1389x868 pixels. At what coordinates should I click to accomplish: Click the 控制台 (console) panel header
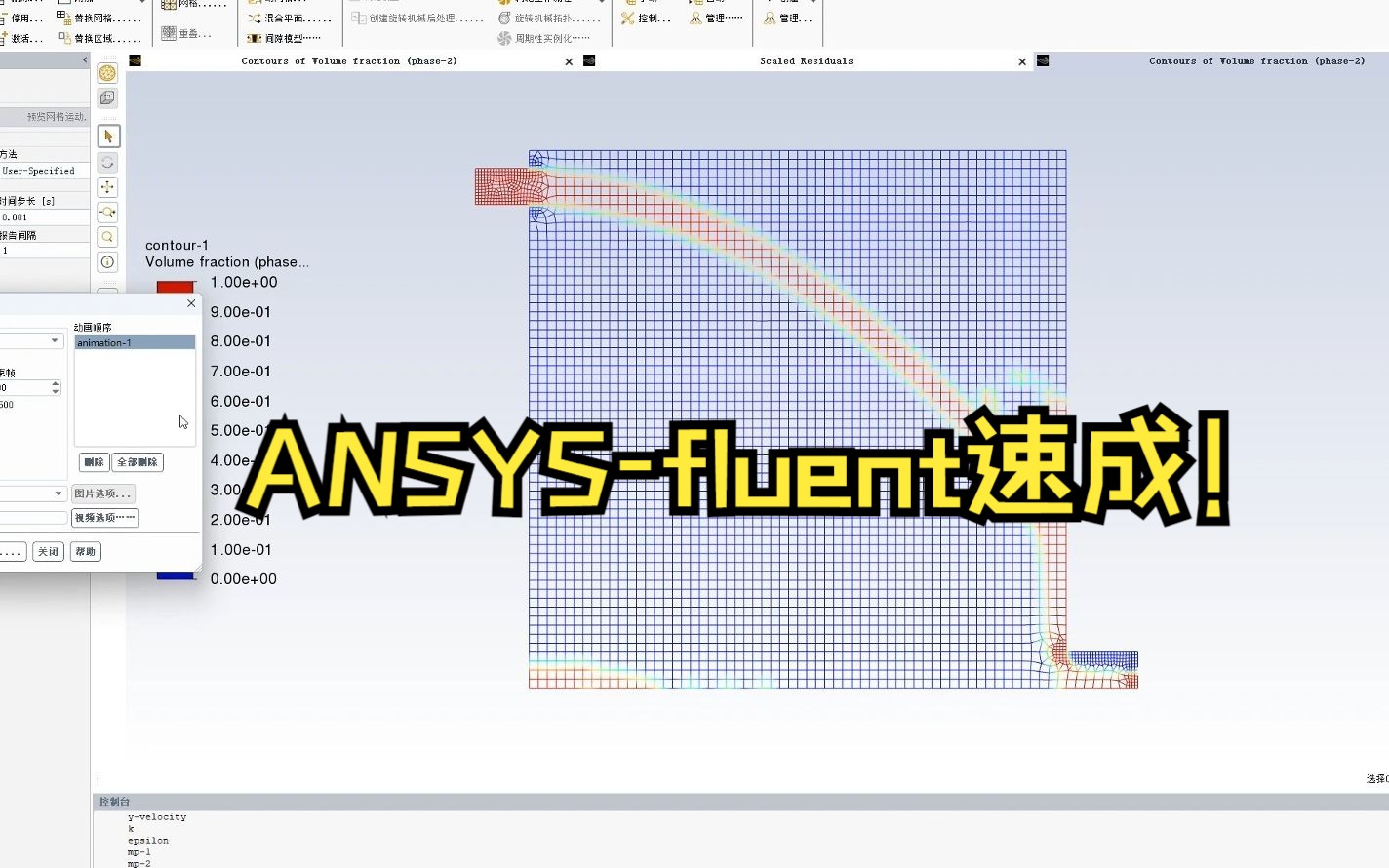(x=115, y=802)
